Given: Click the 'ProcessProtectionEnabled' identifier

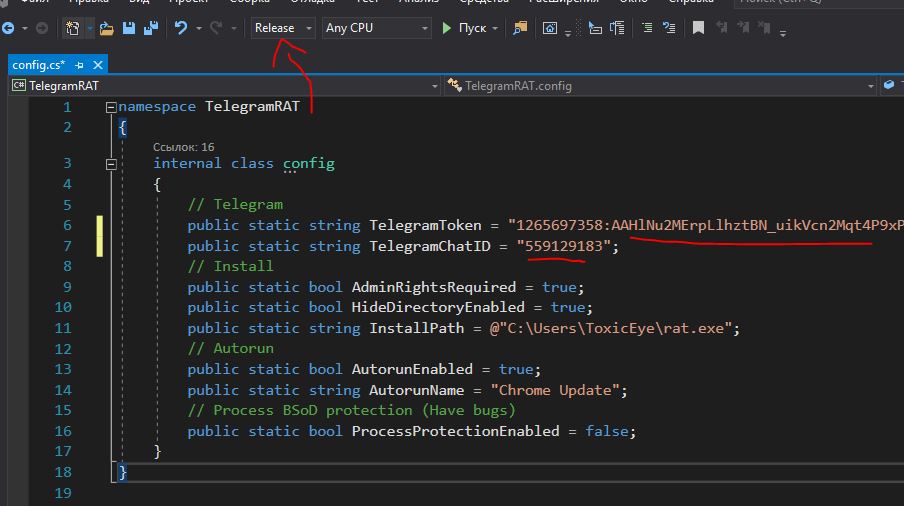Looking at the screenshot, I should pos(455,431).
